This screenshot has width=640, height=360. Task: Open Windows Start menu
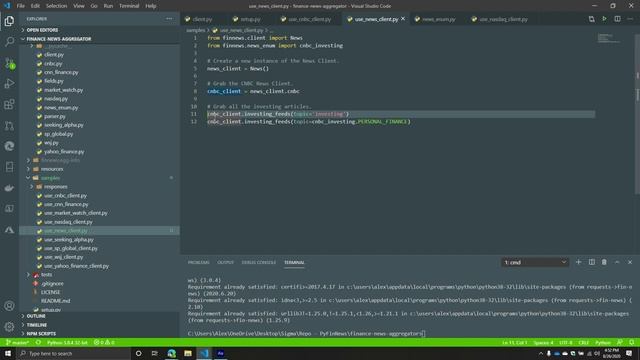[x=8, y=353]
